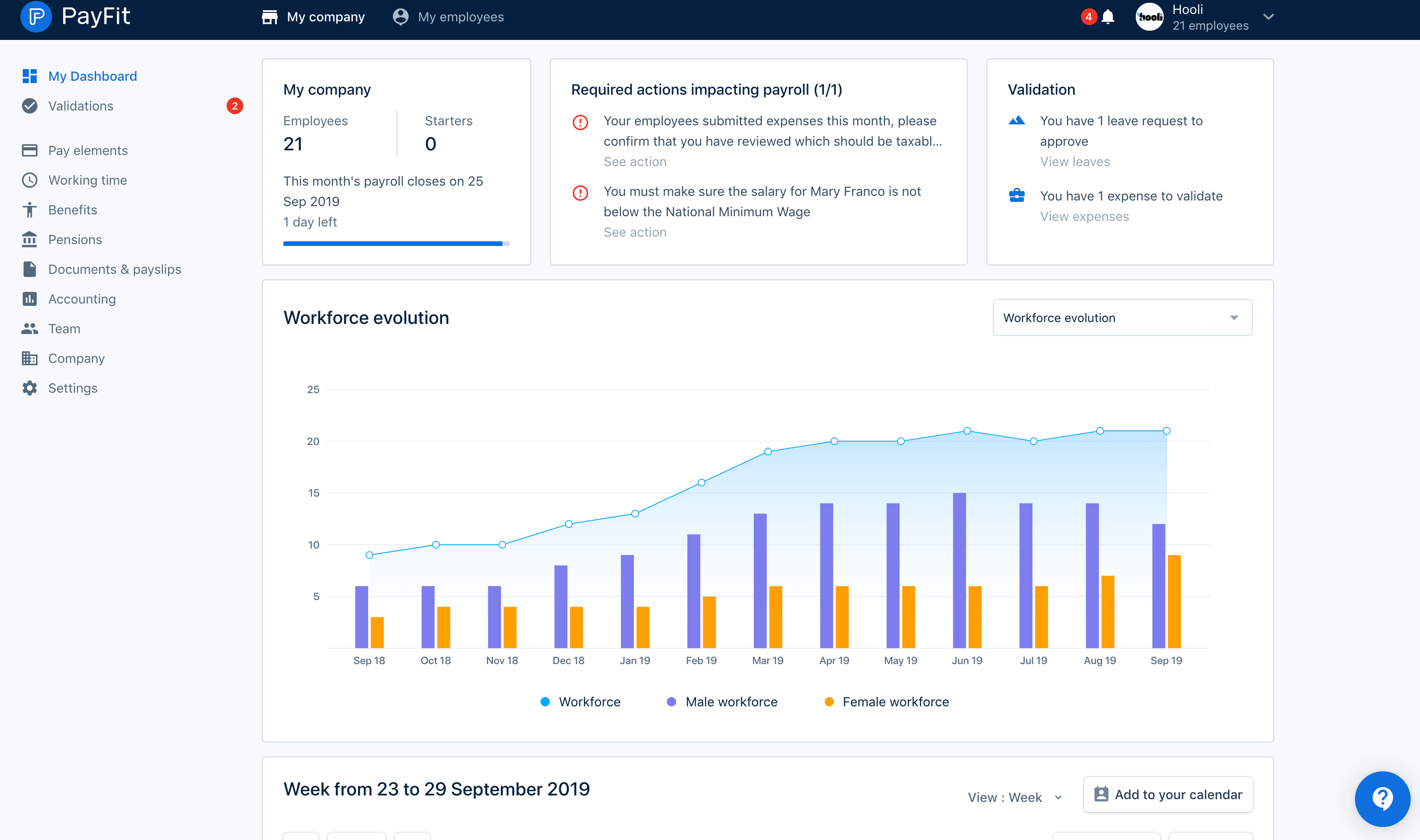Click the Pensions bank icon in sidebar
The image size is (1420, 840).
click(29, 239)
